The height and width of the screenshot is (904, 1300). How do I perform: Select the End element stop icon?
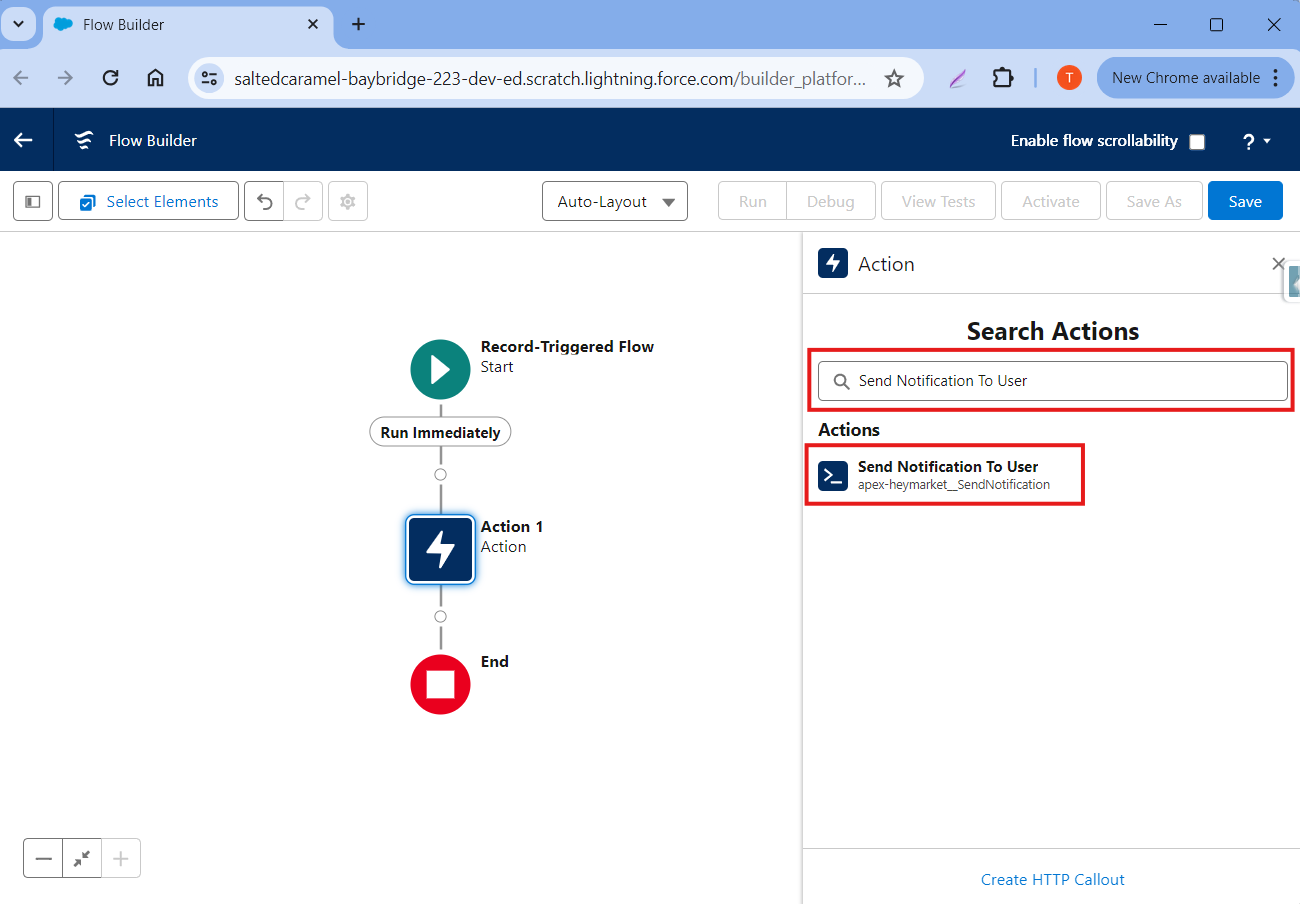440,684
